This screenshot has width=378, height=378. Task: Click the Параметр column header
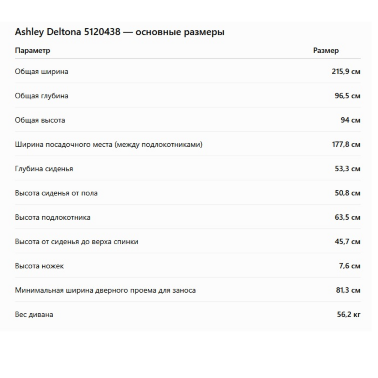coord(32,51)
